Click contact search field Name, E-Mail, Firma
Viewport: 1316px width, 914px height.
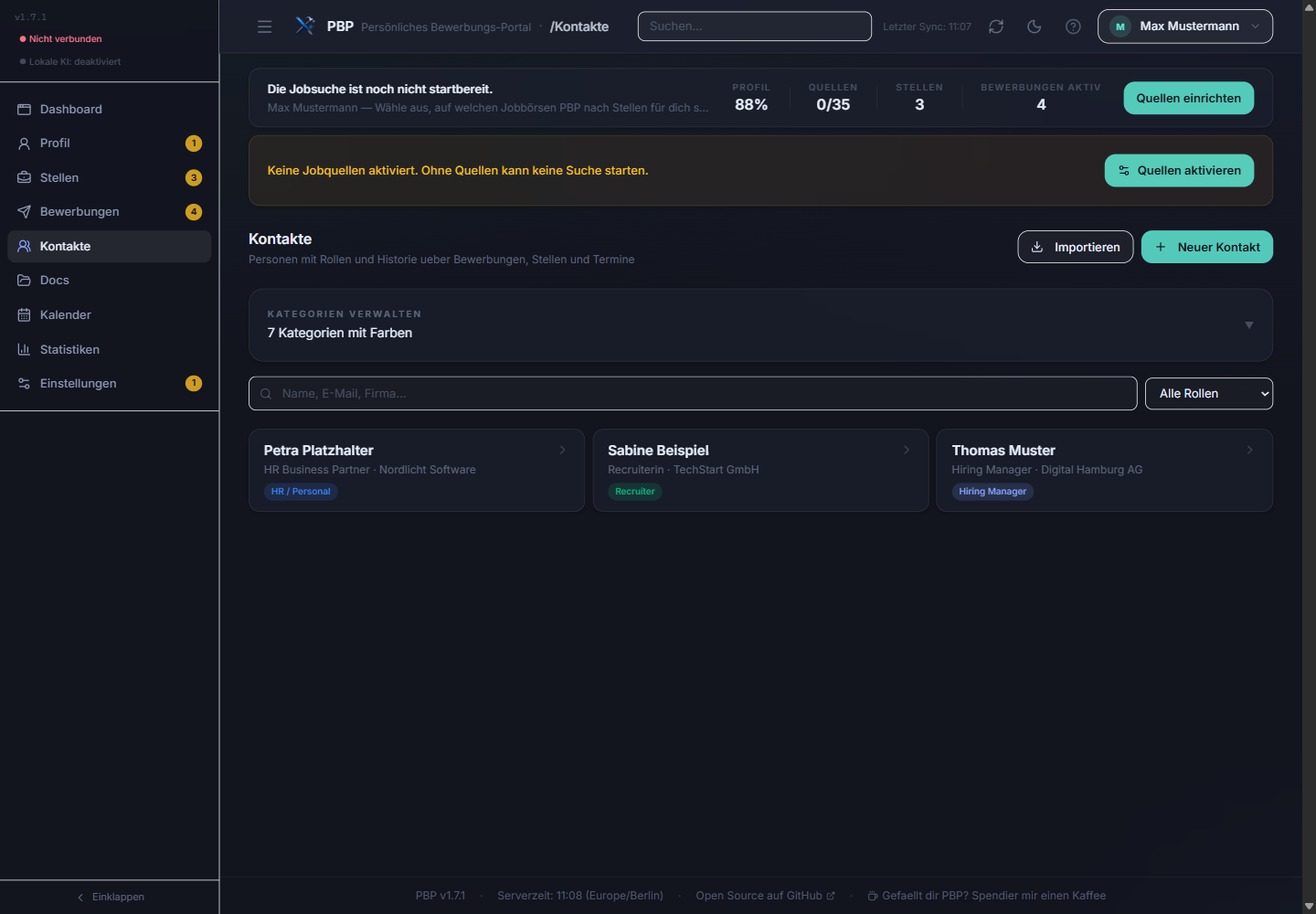693,393
